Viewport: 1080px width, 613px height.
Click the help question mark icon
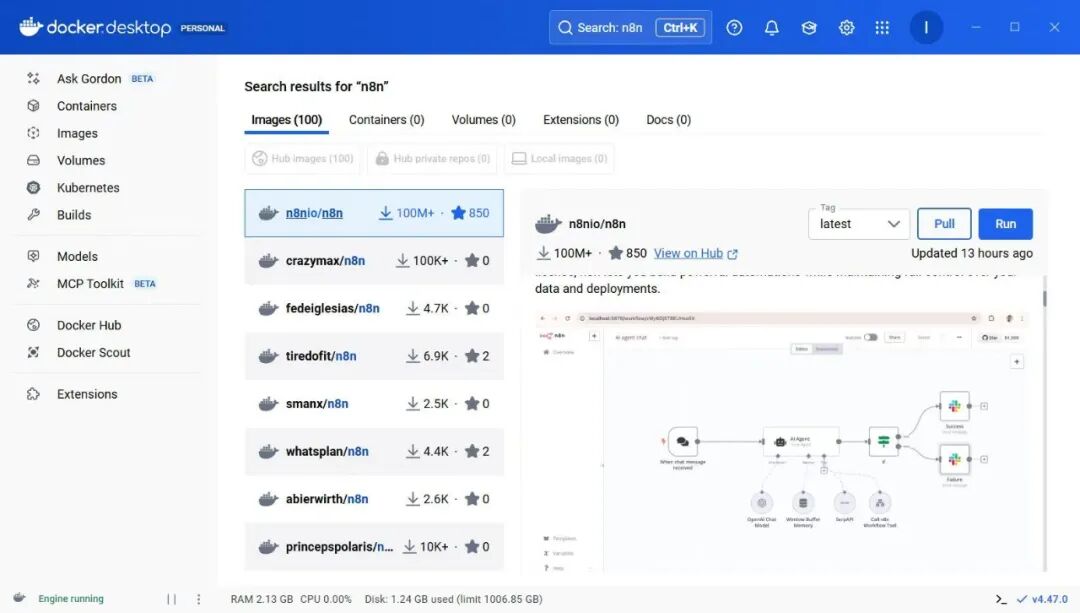tap(734, 28)
